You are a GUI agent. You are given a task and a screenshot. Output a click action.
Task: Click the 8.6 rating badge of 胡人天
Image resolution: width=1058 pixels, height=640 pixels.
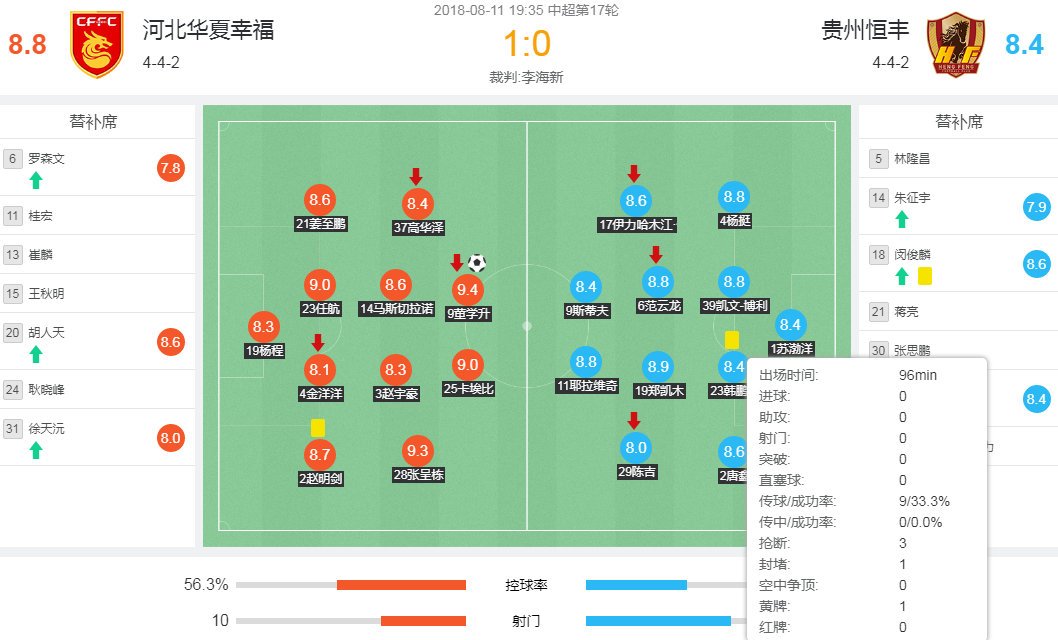click(169, 340)
